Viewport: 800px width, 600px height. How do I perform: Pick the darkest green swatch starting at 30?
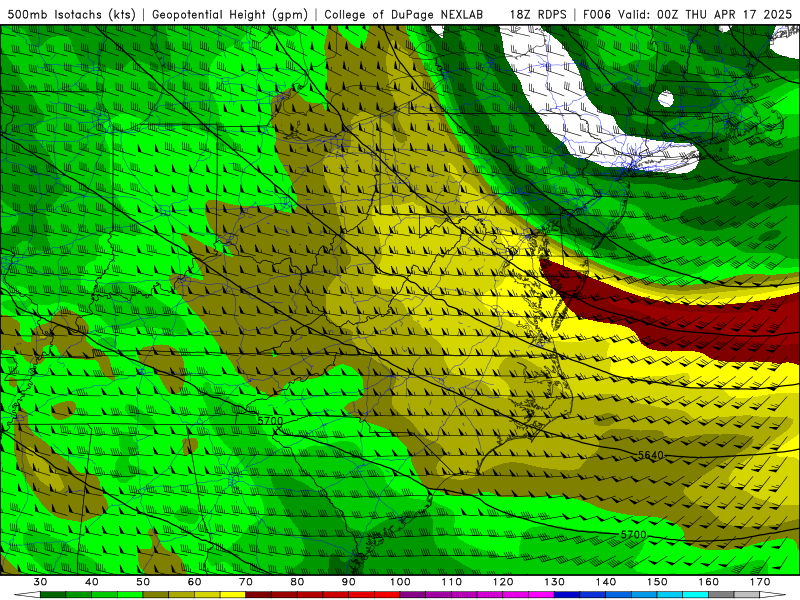click(x=53, y=595)
